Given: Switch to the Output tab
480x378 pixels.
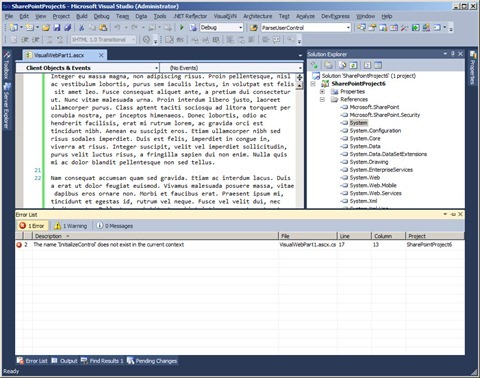Looking at the screenshot, I should pos(65,361).
